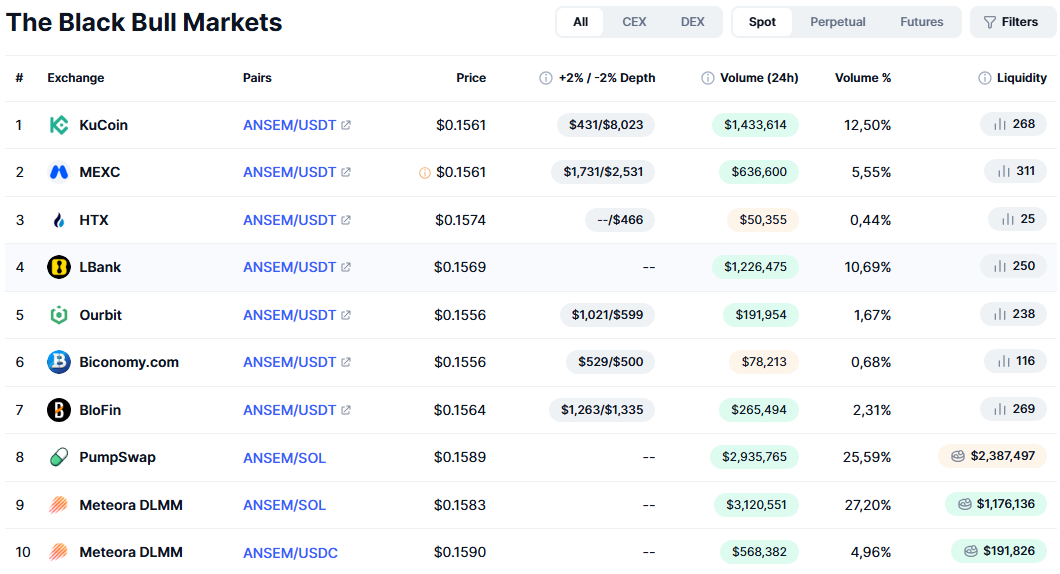
Task: Switch to the CEX tab
Action: [x=634, y=22]
